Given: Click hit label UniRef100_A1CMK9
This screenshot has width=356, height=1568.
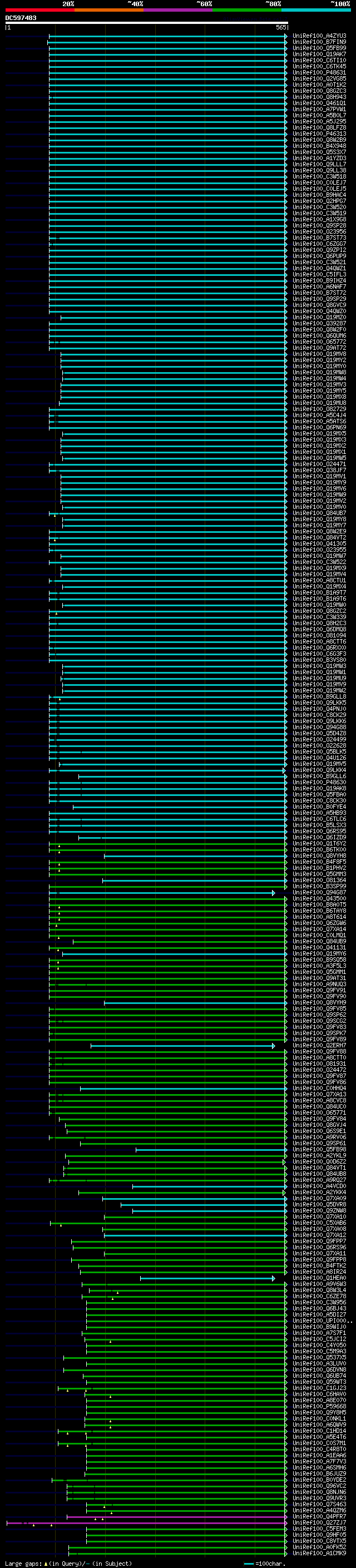Looking at the screenshot, I should coord(319,1553).
